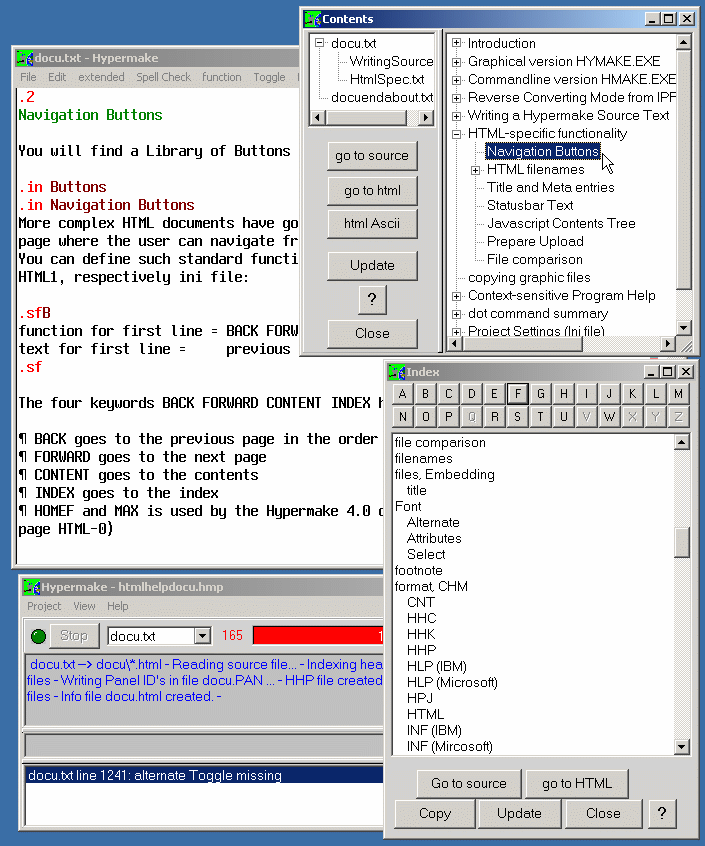Screen dimensions: 705x846
Task: Expand Context-sensitive Program Help node
Action: tap(456, 296)
